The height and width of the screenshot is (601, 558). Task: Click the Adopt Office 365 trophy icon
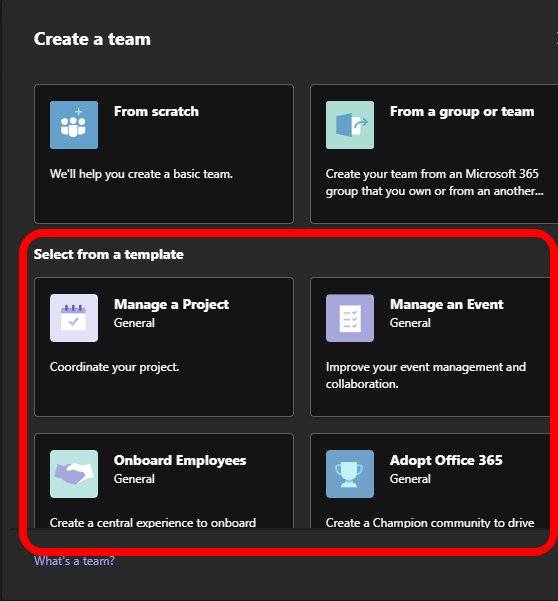tap(350, 474)
